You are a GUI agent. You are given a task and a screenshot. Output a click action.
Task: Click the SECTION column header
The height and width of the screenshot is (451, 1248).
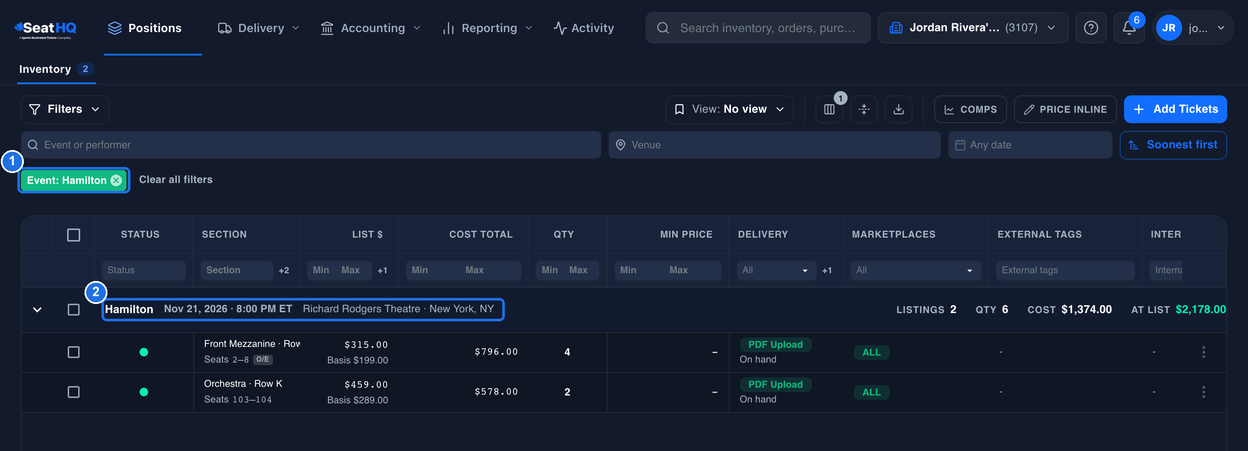[224, 234]
